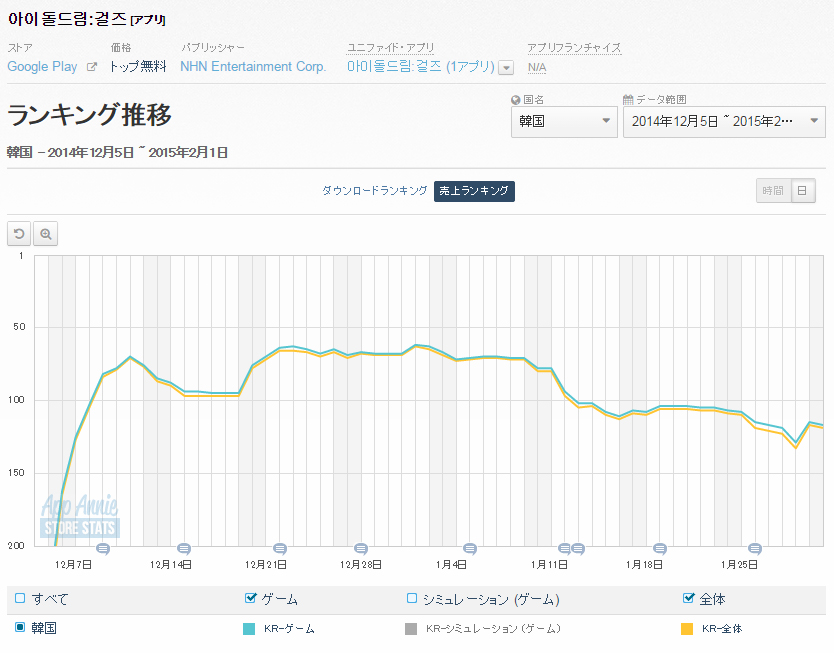Click the 12月21日 axis date label
Viewport: 834px width, 653px height.
pyautogui.click(x=266, y=565)
